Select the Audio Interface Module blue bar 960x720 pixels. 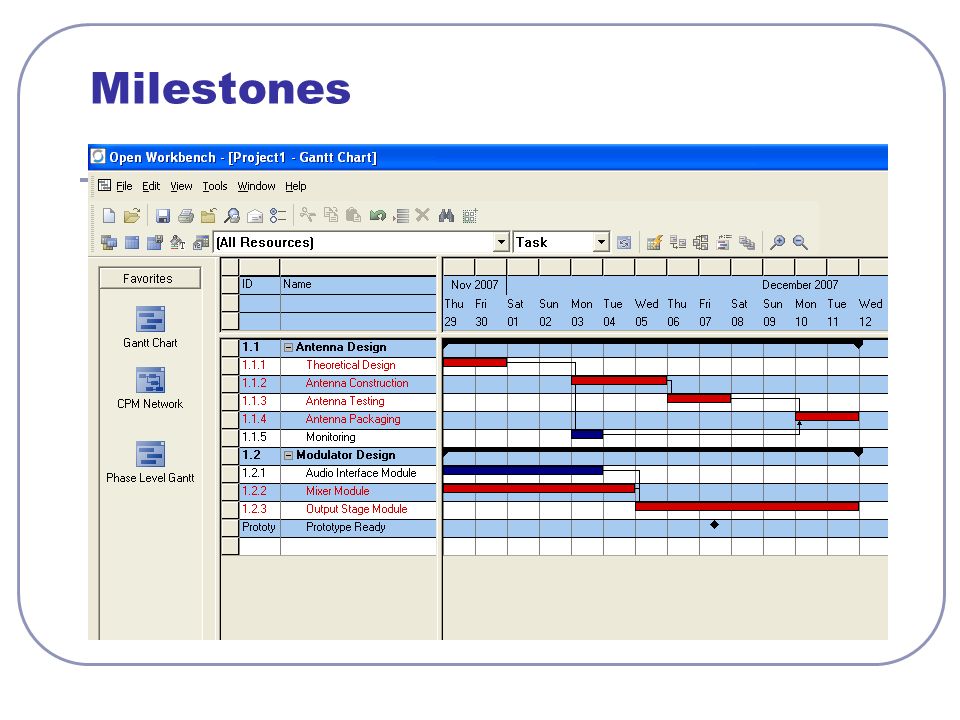tap(523, 470)
